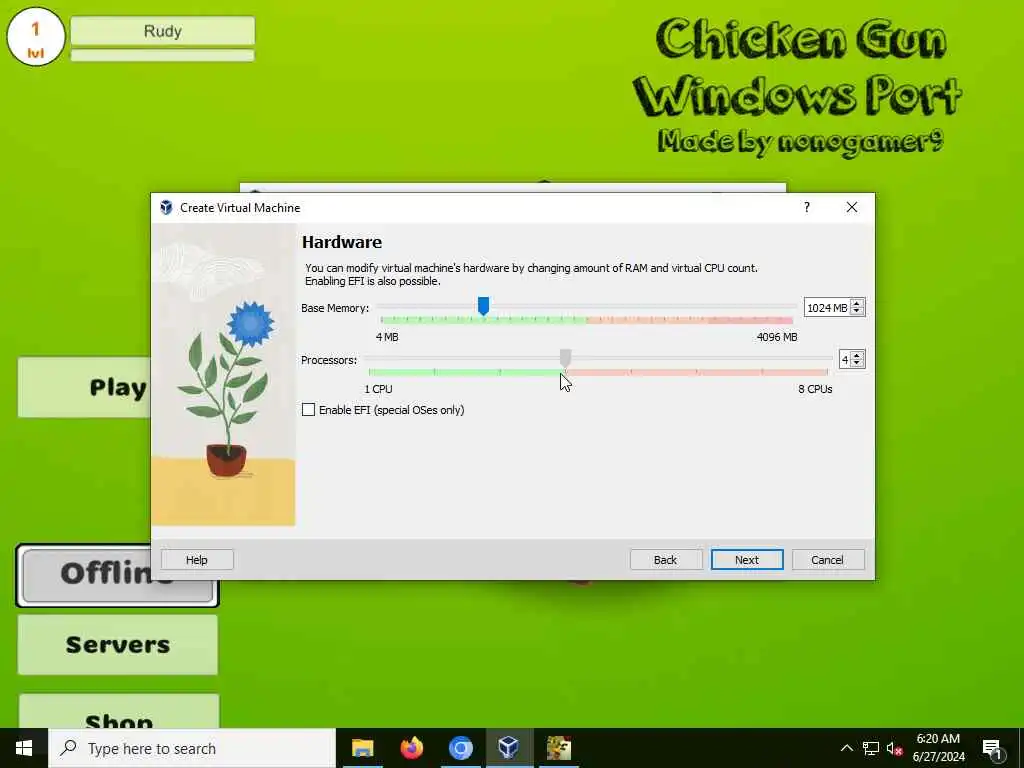Select the Offline mode button

86,576
